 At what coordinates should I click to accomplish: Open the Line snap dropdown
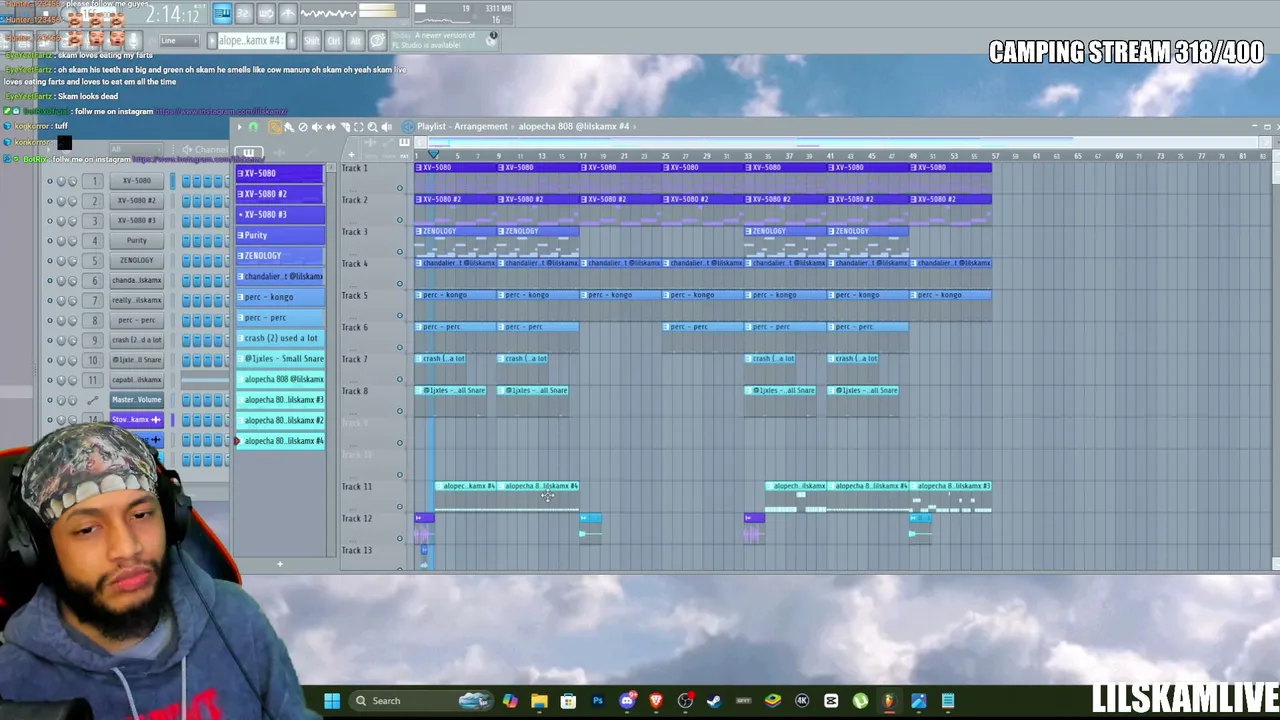click(x=180, y=41)
